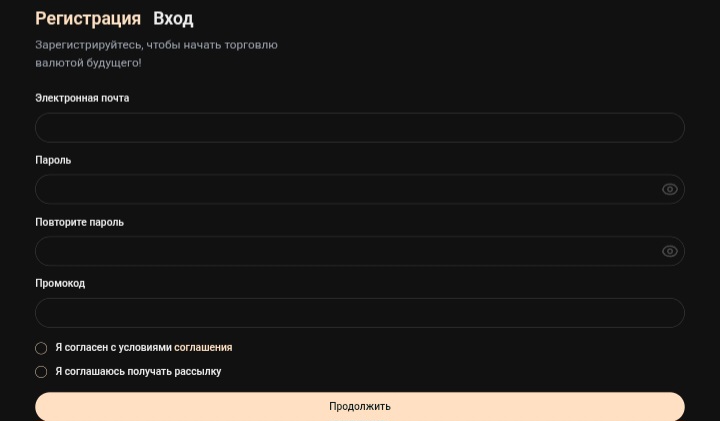
Task: Switch to the Вход tab
Action: pos(173,19)
